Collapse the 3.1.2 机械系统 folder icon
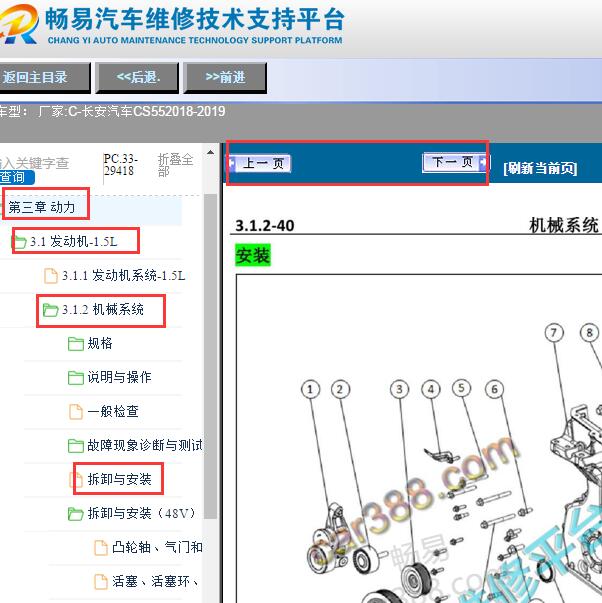The height and width of the screenshot is (603, 602). pos(50,310)
